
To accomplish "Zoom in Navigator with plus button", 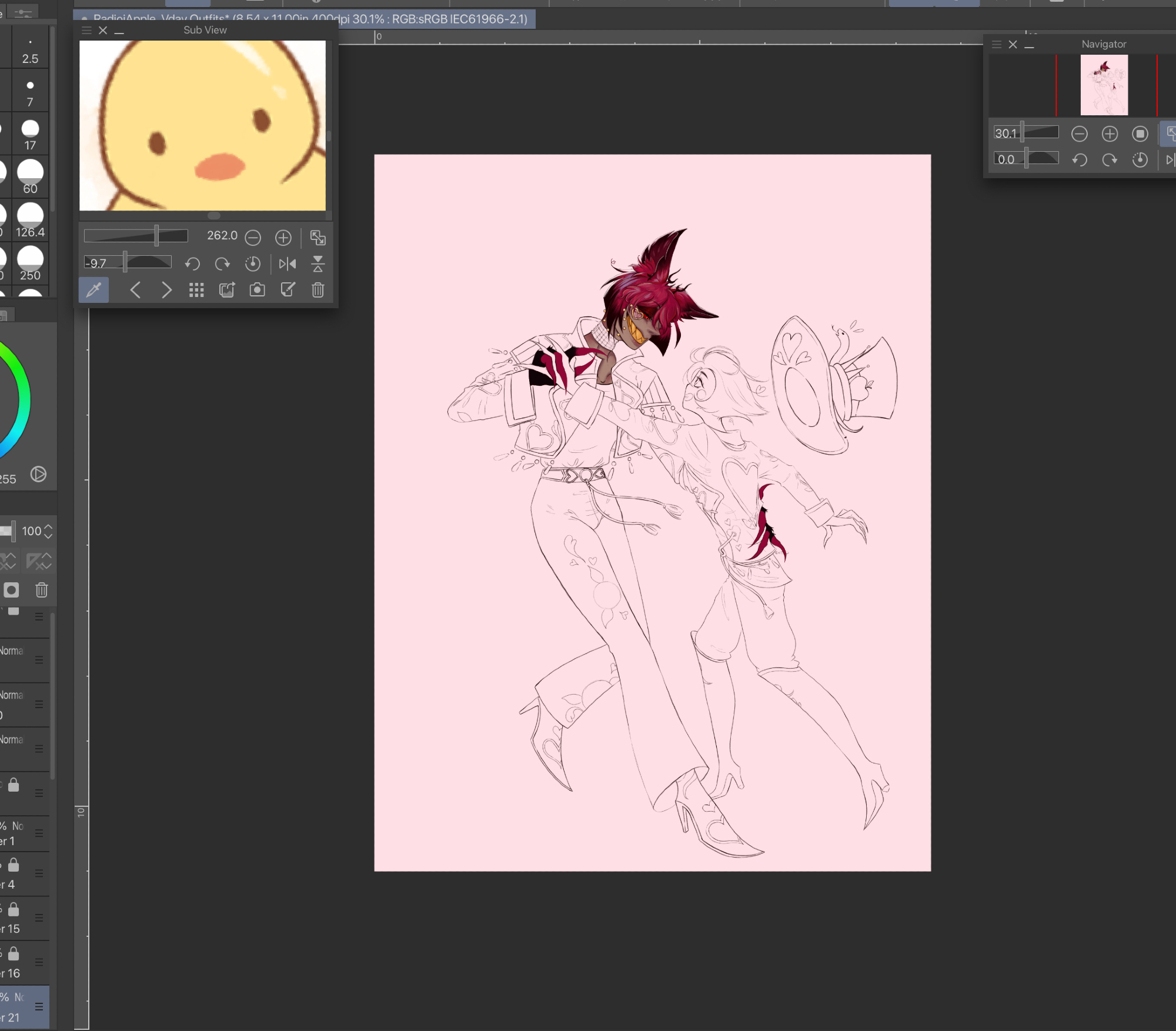I will coord(1110,134).
